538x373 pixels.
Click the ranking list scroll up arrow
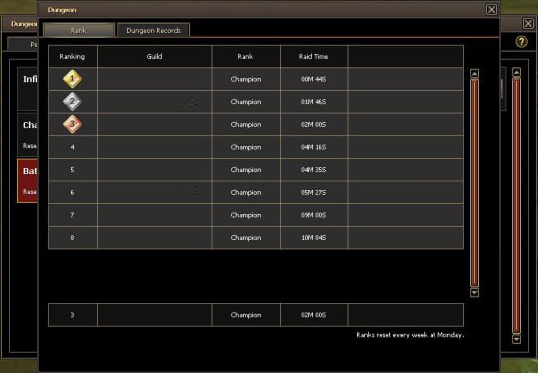pos(475,73)
